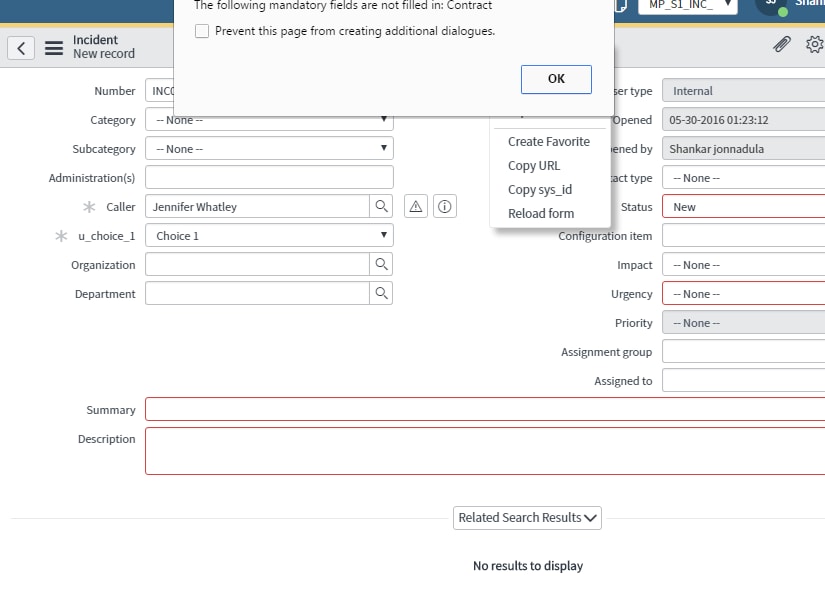Open the u_choice_1 dropdown
825x599 pixels.
pos(269,235)
